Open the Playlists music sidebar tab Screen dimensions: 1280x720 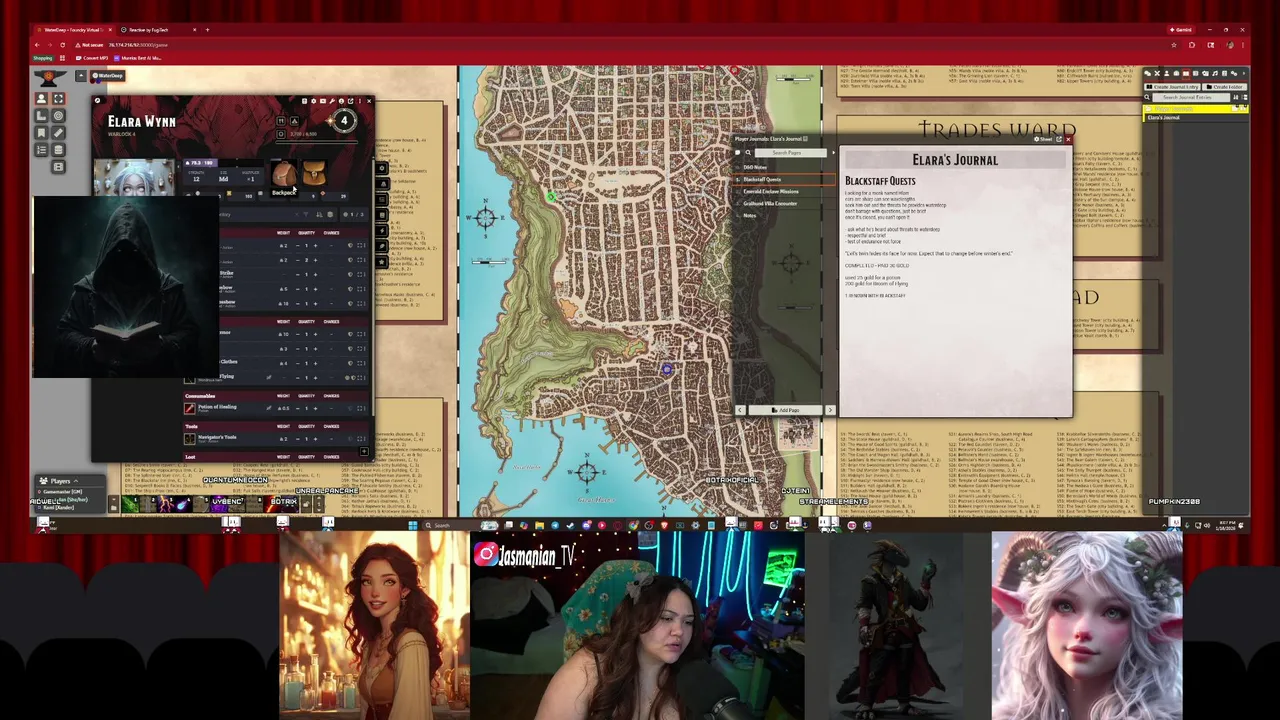pyautogui.click(x=1215, y=73)
